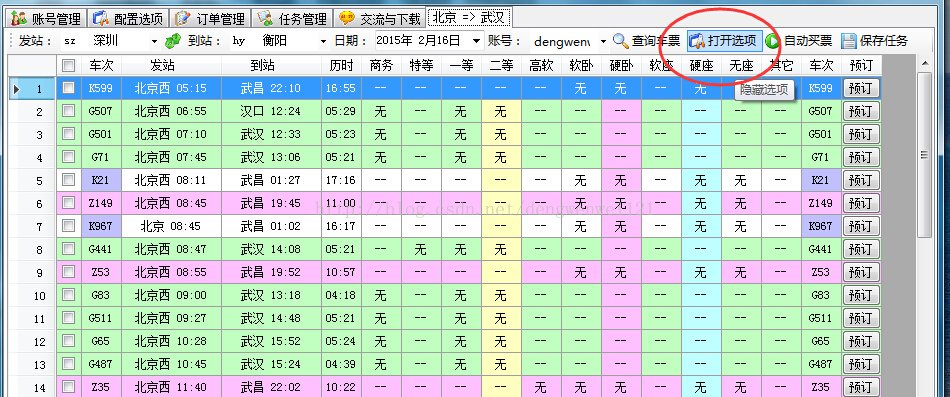Screen dimensions: 950x397
Task: Click the vertical scrollbar thumb
Action: click(x=925, y=155)
